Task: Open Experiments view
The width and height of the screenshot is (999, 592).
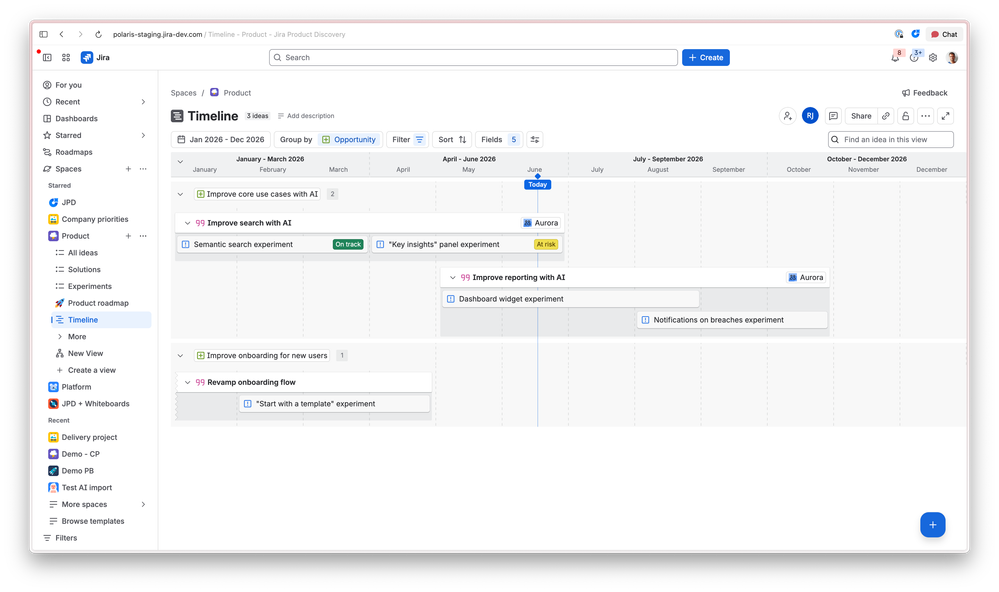Action: pyautogui.click(x=101, y=287)
